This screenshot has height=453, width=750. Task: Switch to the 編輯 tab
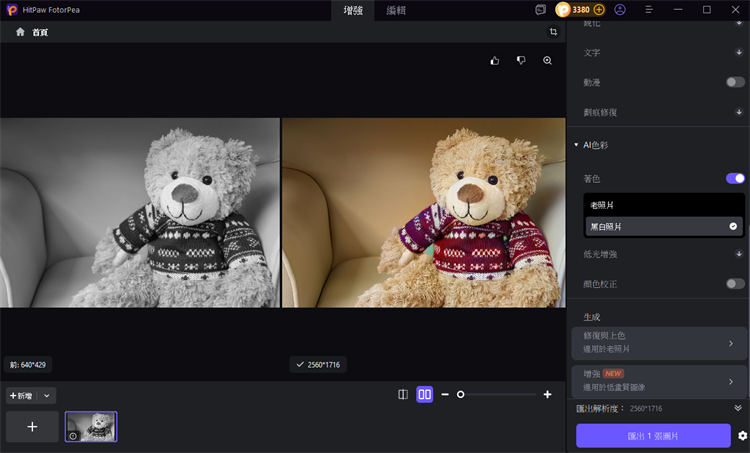tap(396, 10)
